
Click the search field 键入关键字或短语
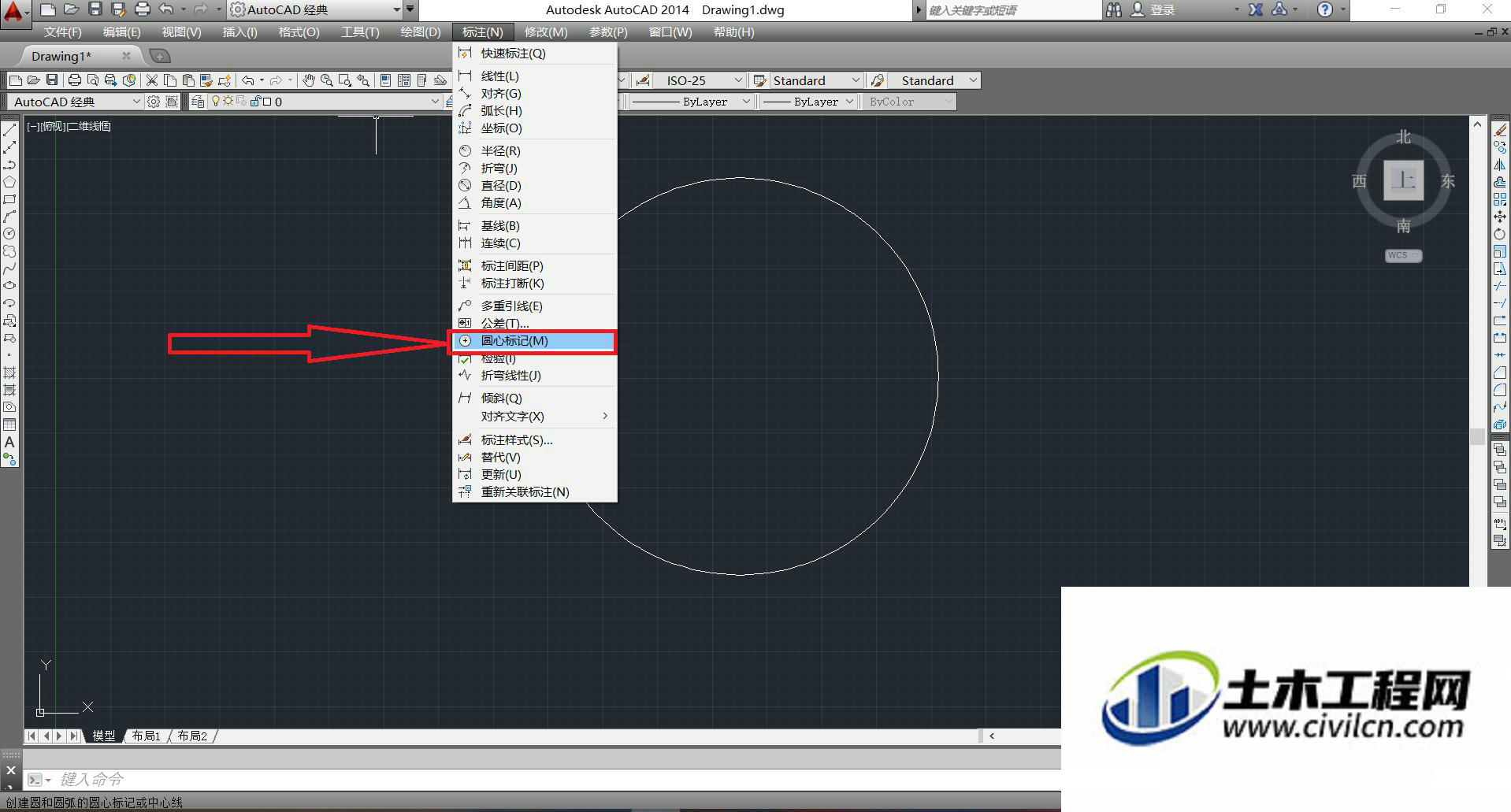[x=1012, y=10]
